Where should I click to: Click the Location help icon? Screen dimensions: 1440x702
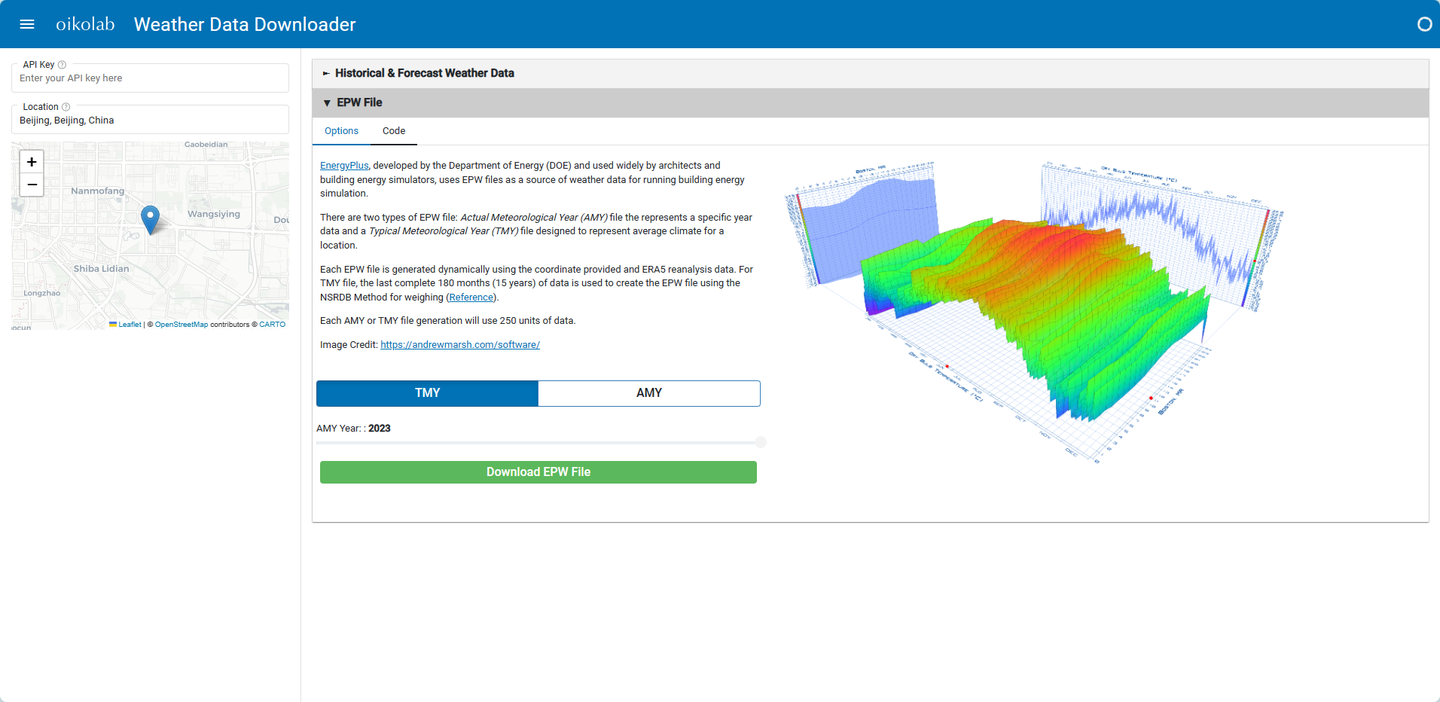click(x=66, y=107)
